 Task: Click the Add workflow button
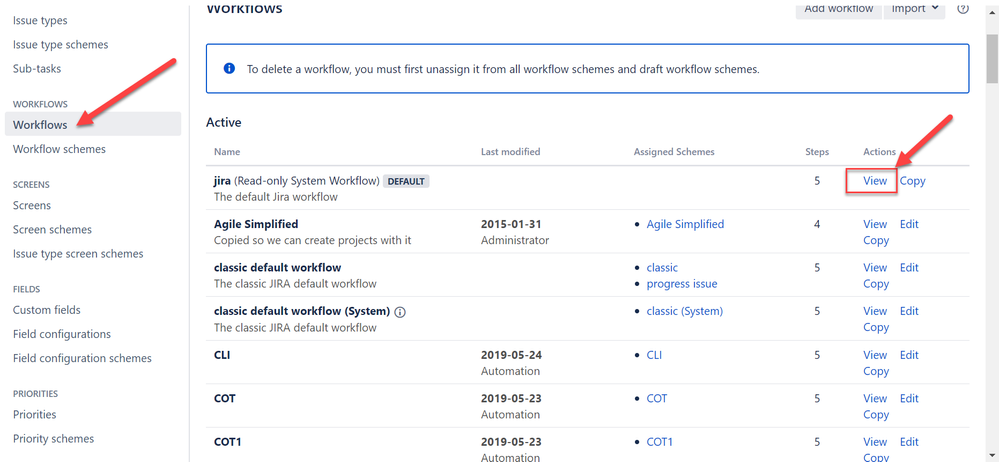838,9
